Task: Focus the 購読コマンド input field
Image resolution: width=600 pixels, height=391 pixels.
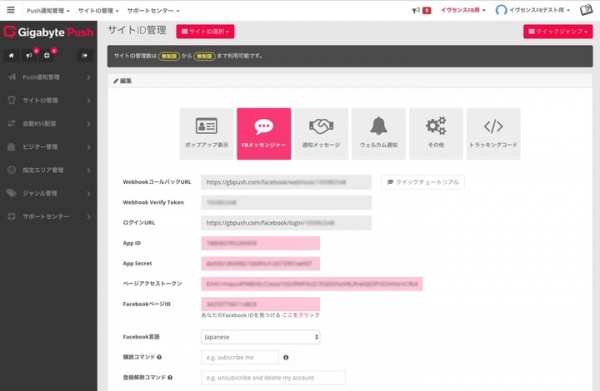Action: 240,357
